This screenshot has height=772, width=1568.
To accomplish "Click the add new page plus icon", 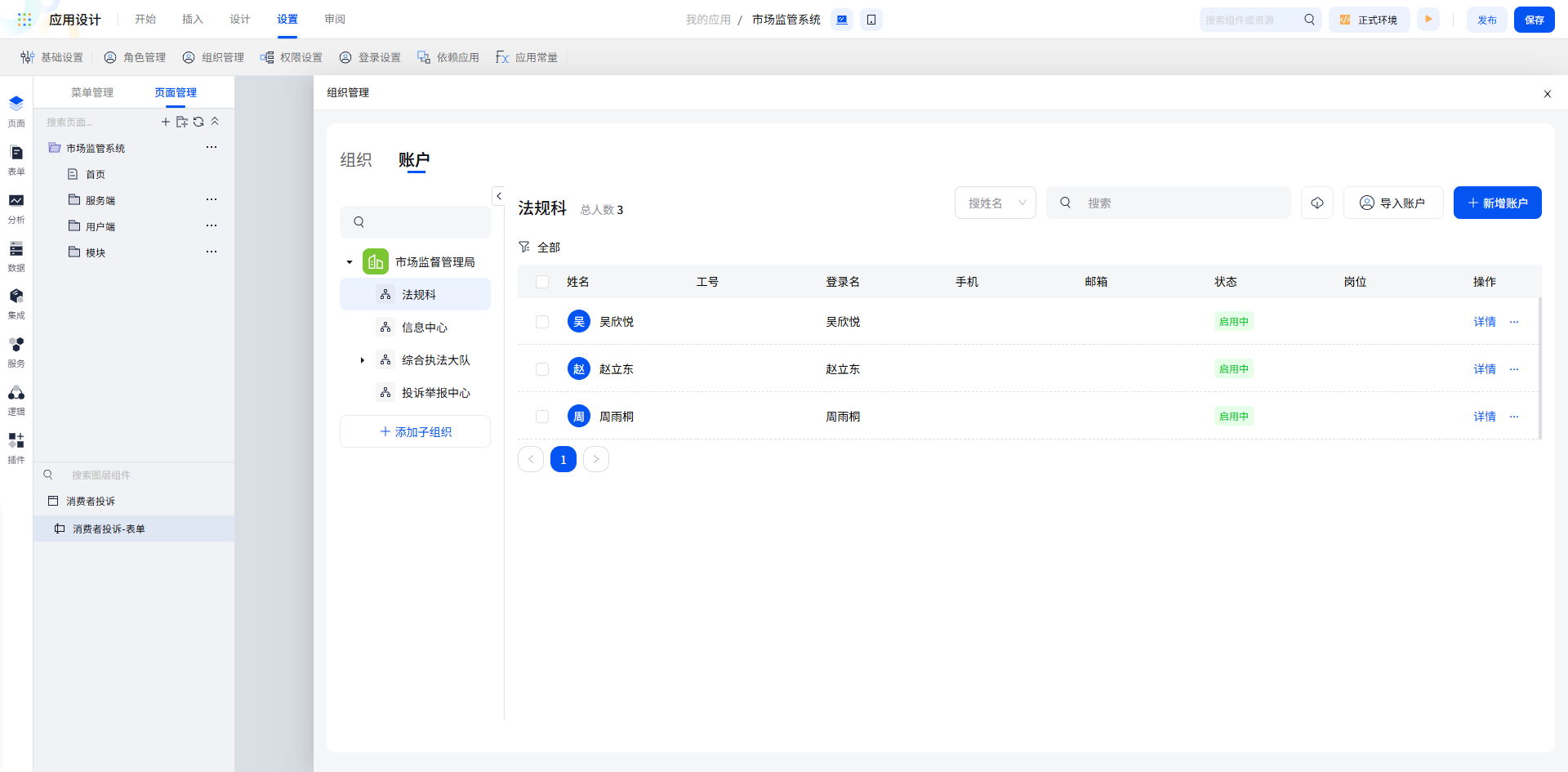I will [166, 122].
